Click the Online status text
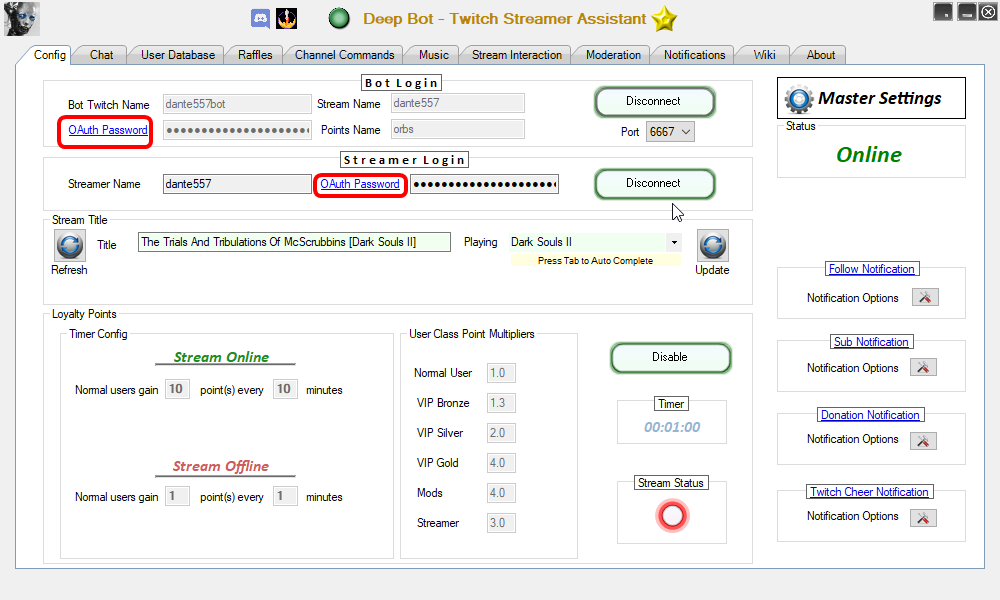1000x600 pixels. (869, 154)
